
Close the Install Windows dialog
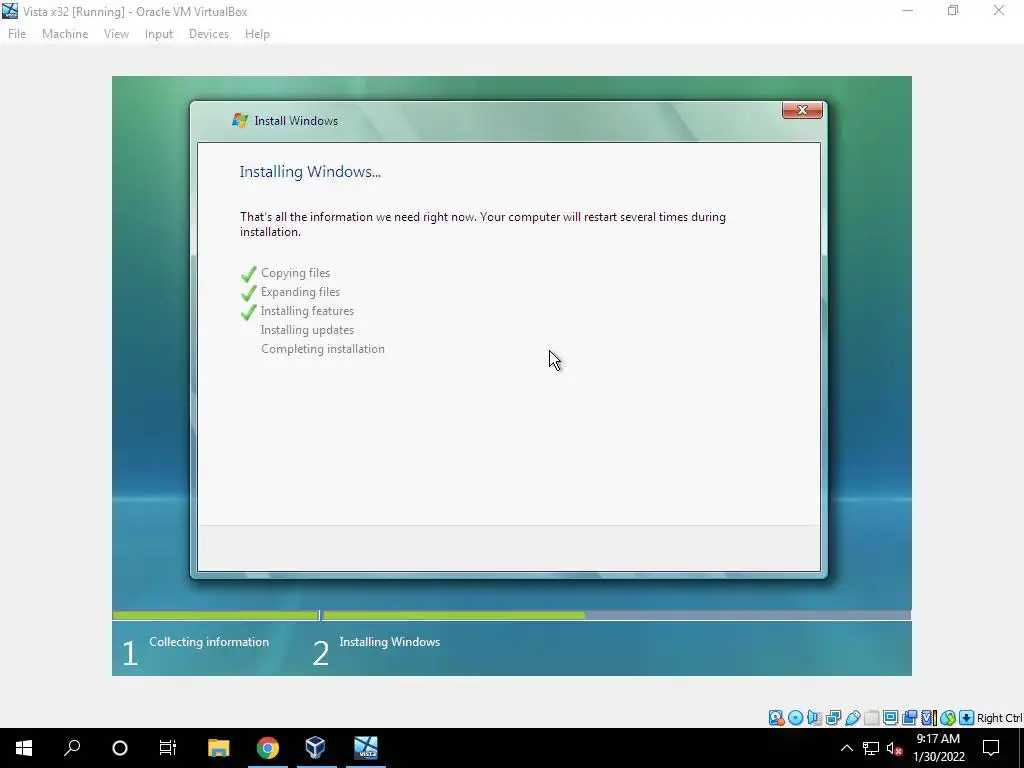[x=802, y=110]
